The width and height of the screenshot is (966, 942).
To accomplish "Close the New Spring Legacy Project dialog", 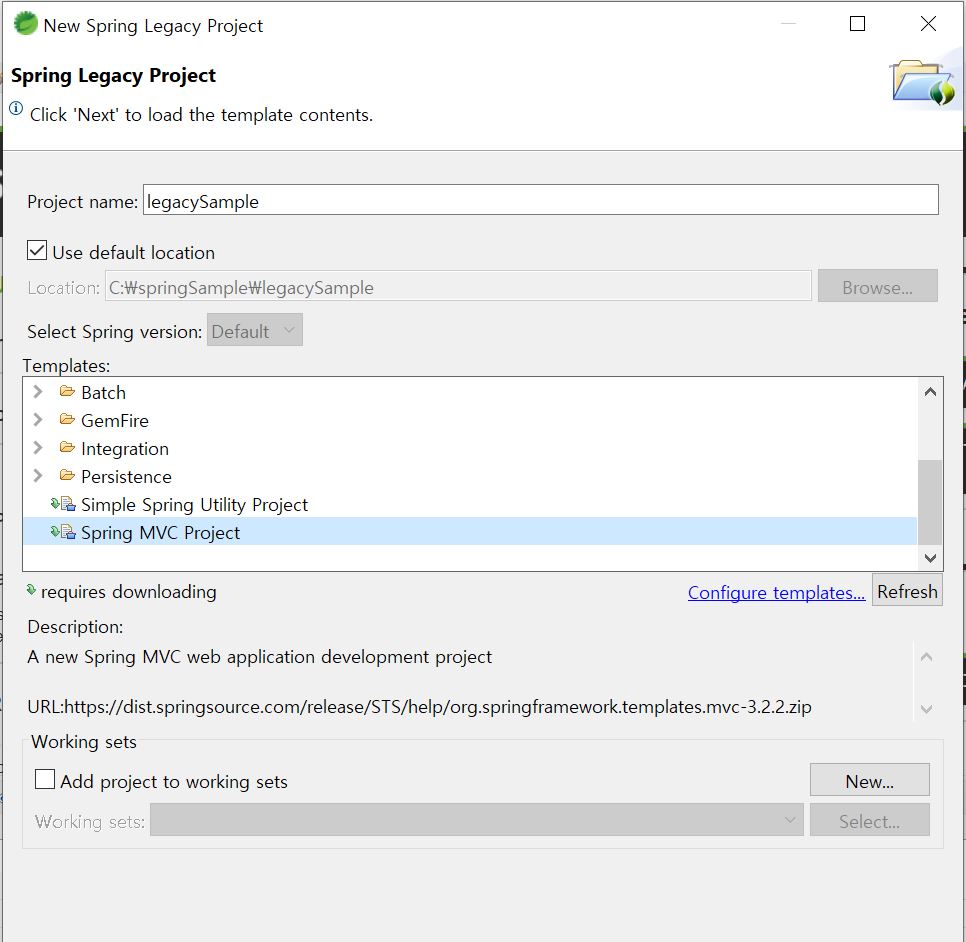I will pos(928,24).
